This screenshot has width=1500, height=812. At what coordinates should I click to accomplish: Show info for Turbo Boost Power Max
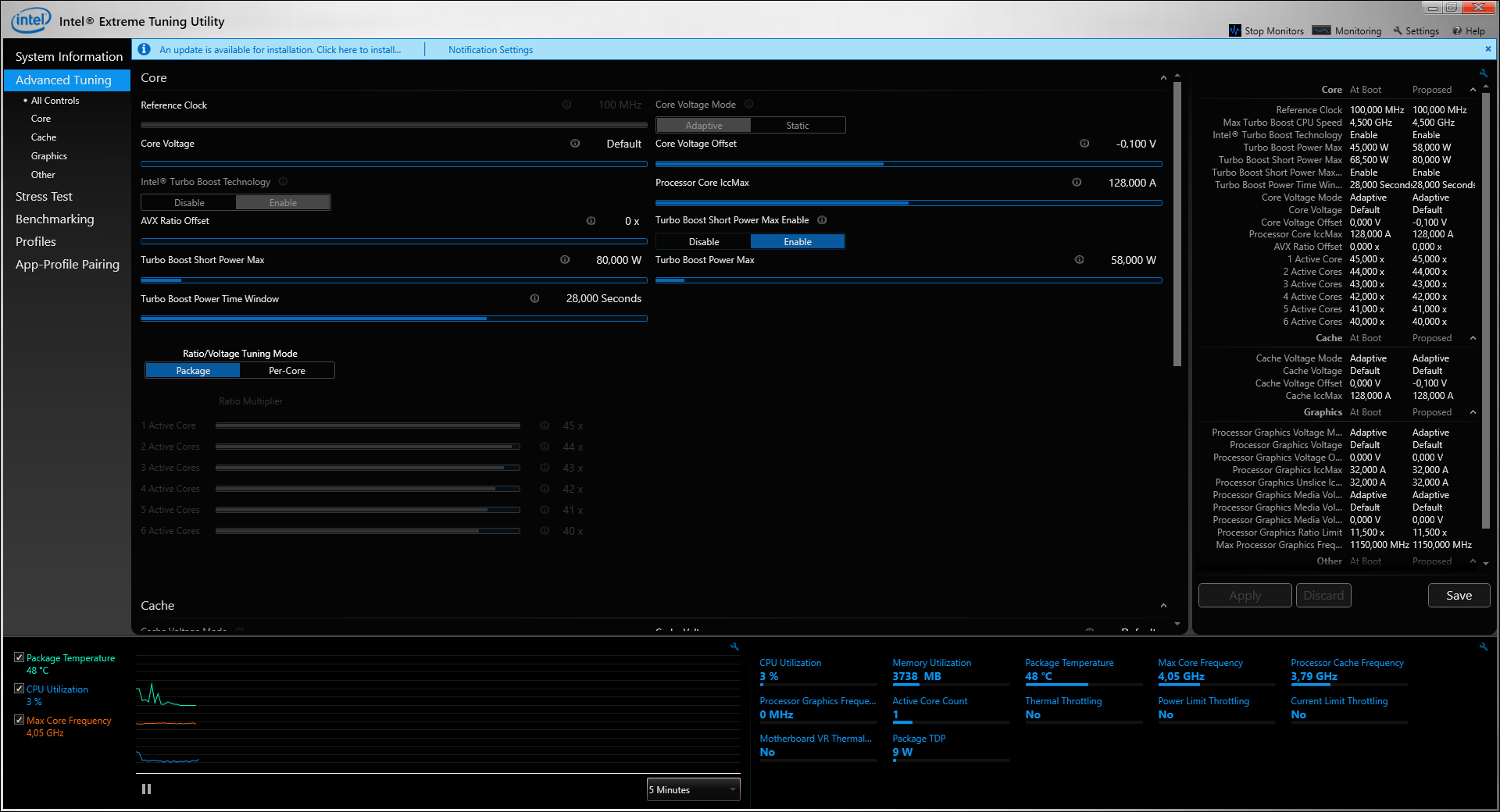[1079, 260]
